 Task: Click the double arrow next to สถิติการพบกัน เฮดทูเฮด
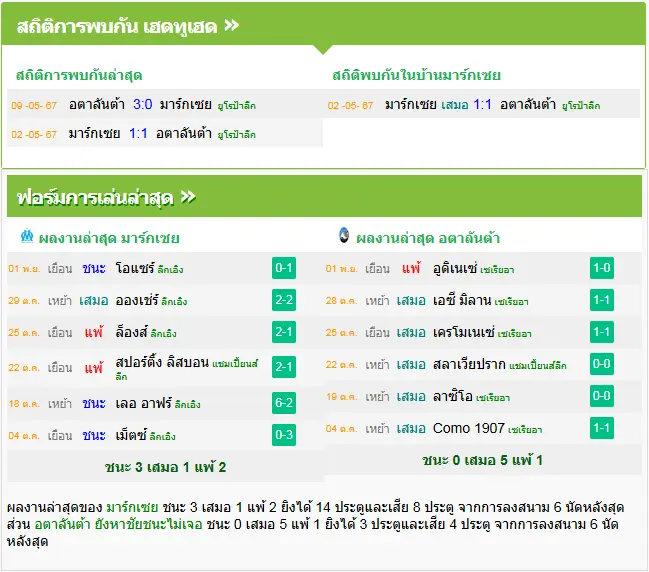tap(232, 25)
